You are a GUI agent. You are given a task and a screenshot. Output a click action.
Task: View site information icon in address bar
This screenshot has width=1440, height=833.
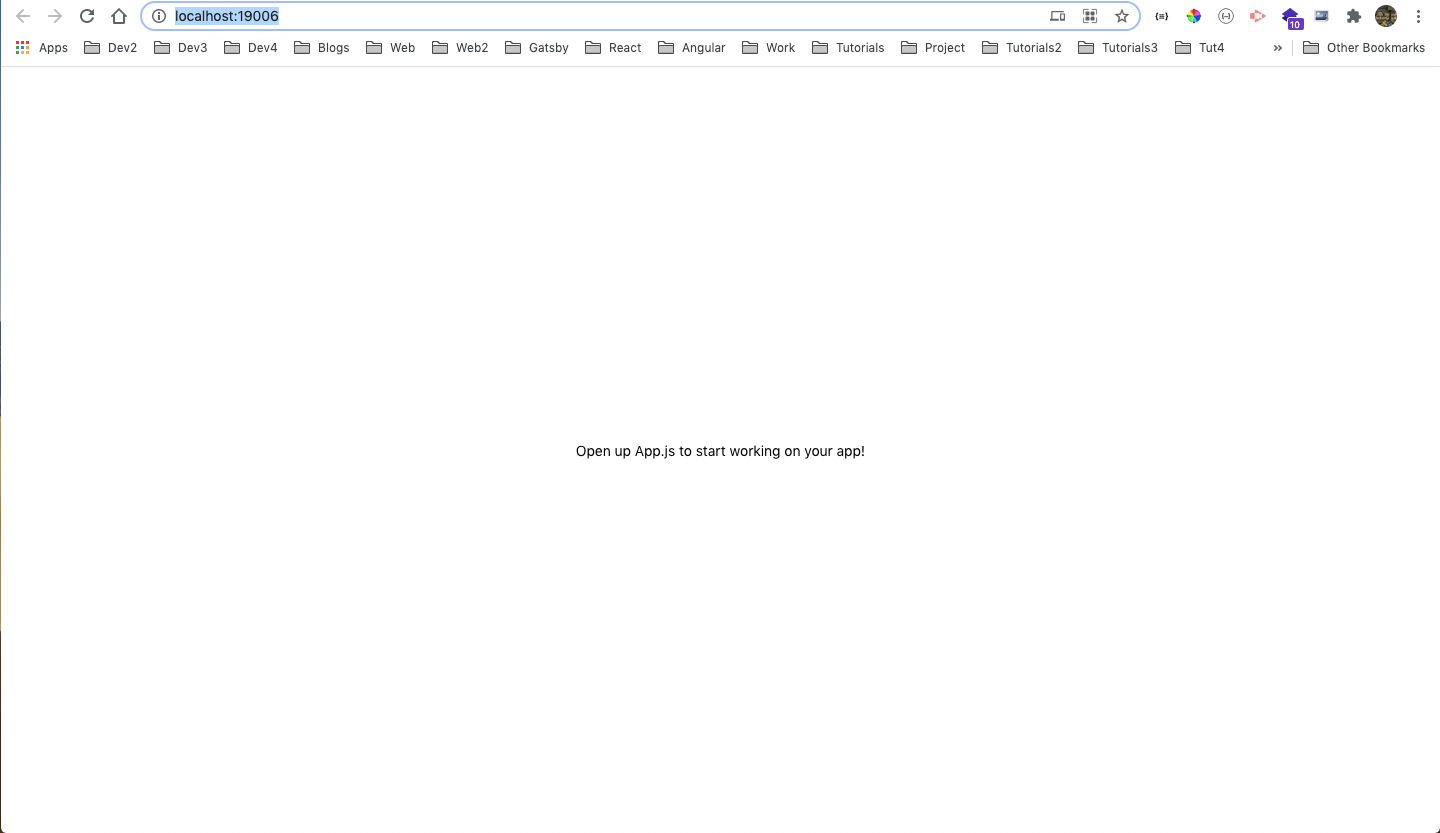pos(158,16)
